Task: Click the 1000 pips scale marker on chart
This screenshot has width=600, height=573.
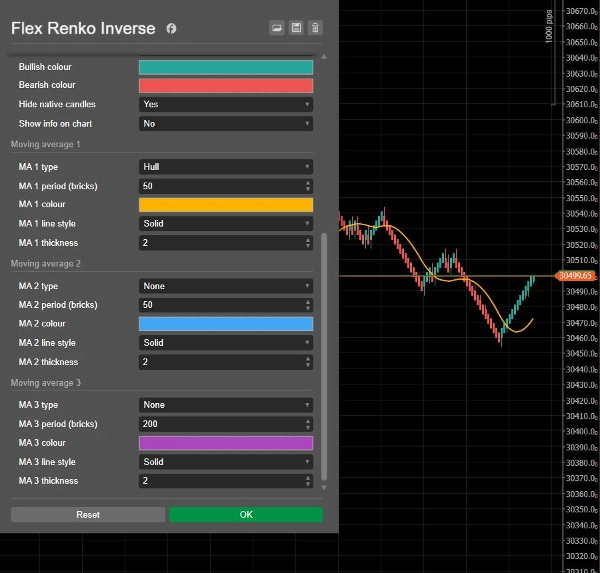Action: [x=549, y=26]
